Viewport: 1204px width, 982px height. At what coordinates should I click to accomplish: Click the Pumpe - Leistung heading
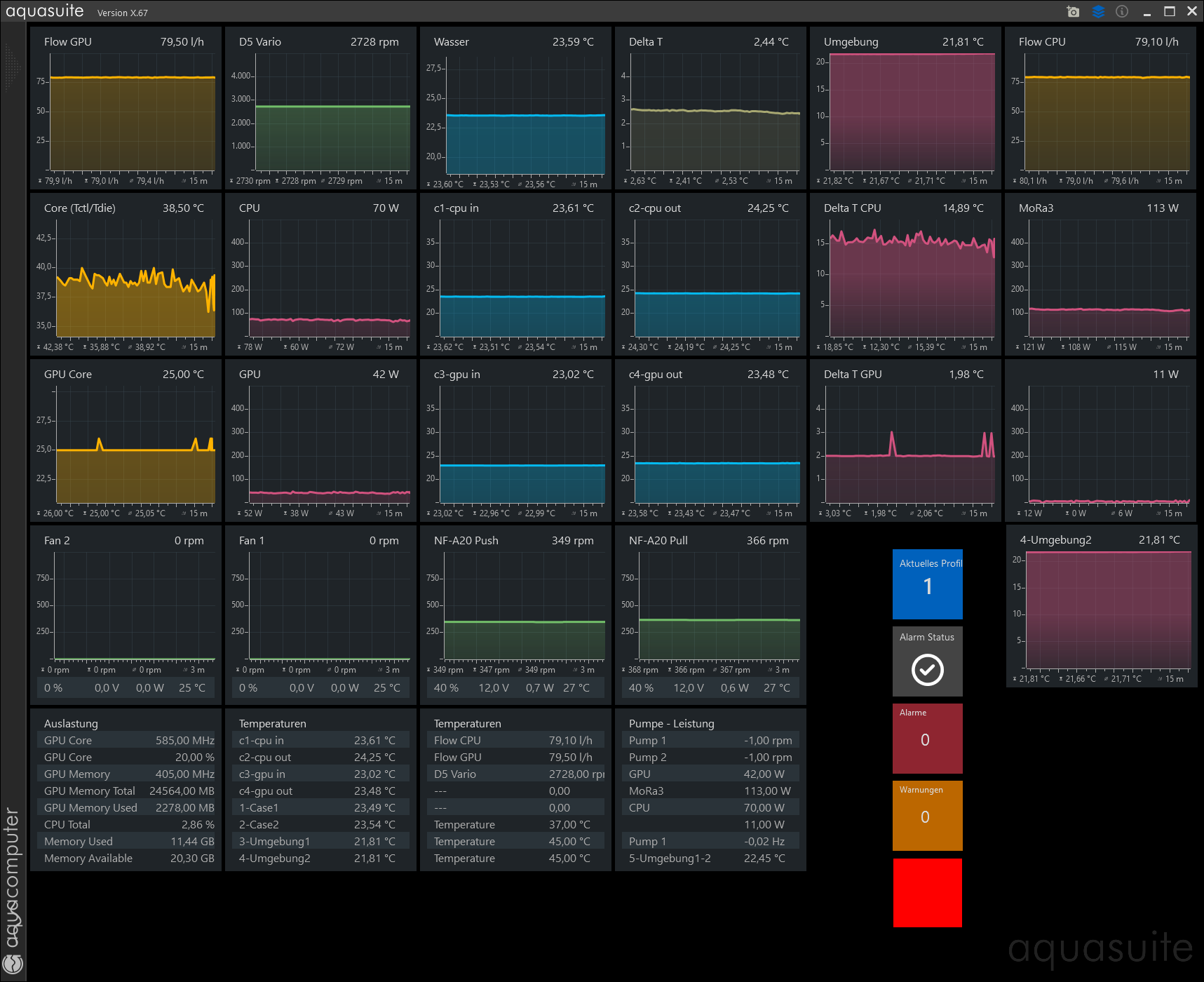pyautogui.click(x=671, y=723)
